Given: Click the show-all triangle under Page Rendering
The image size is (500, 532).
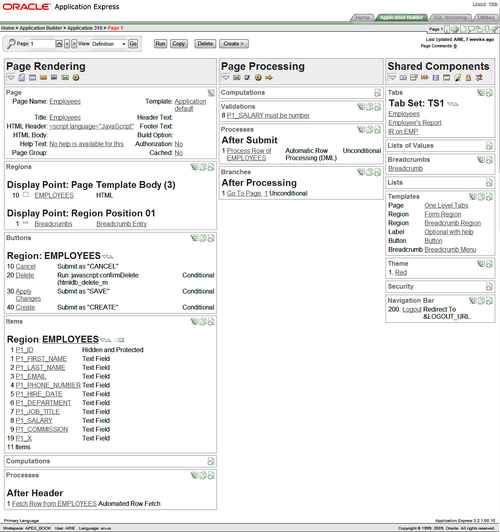Looking at the screenshot, I should pyautogui.click(x=11, y=78).
